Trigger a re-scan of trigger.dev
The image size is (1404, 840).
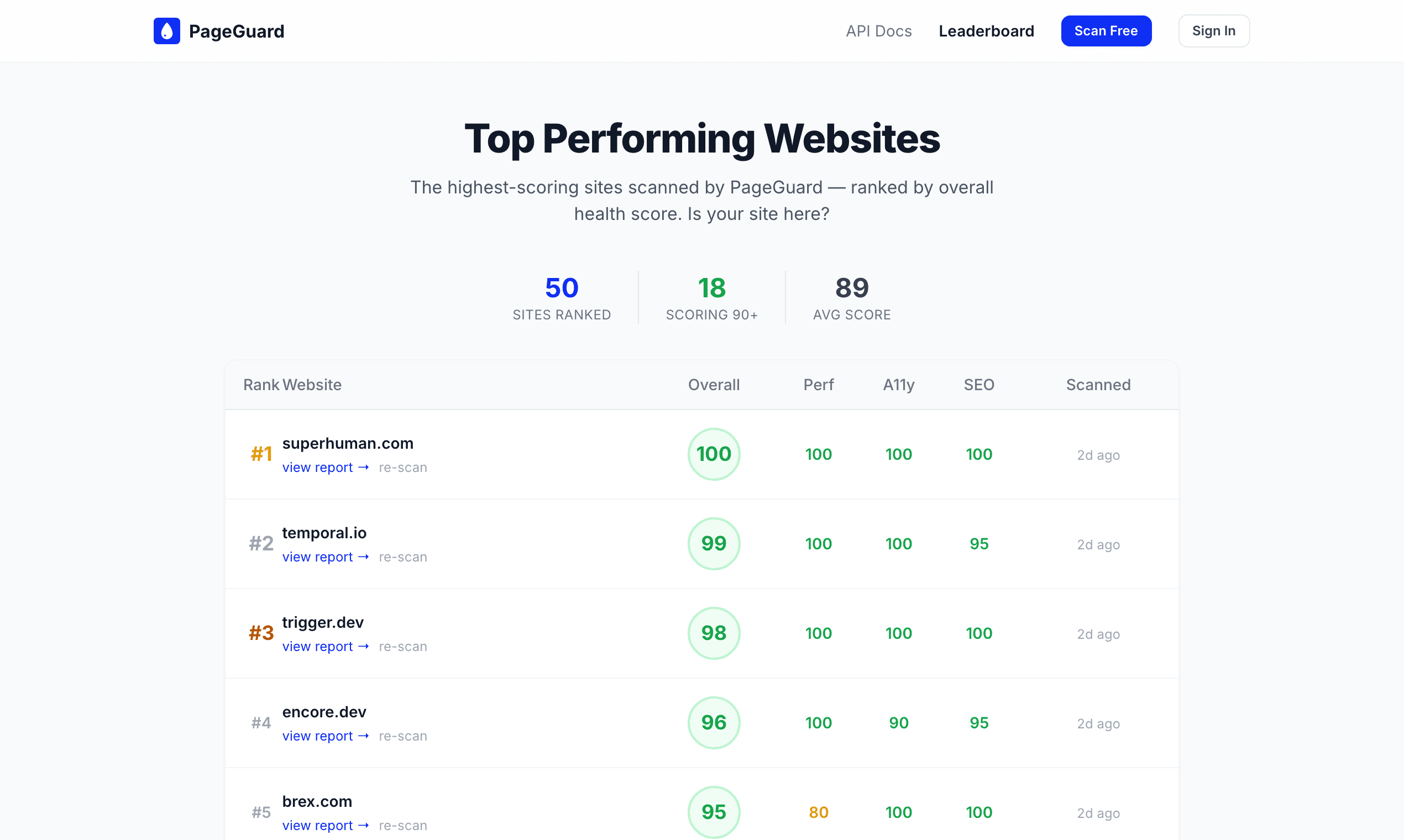pyautogui.click(x=402, y=647)
